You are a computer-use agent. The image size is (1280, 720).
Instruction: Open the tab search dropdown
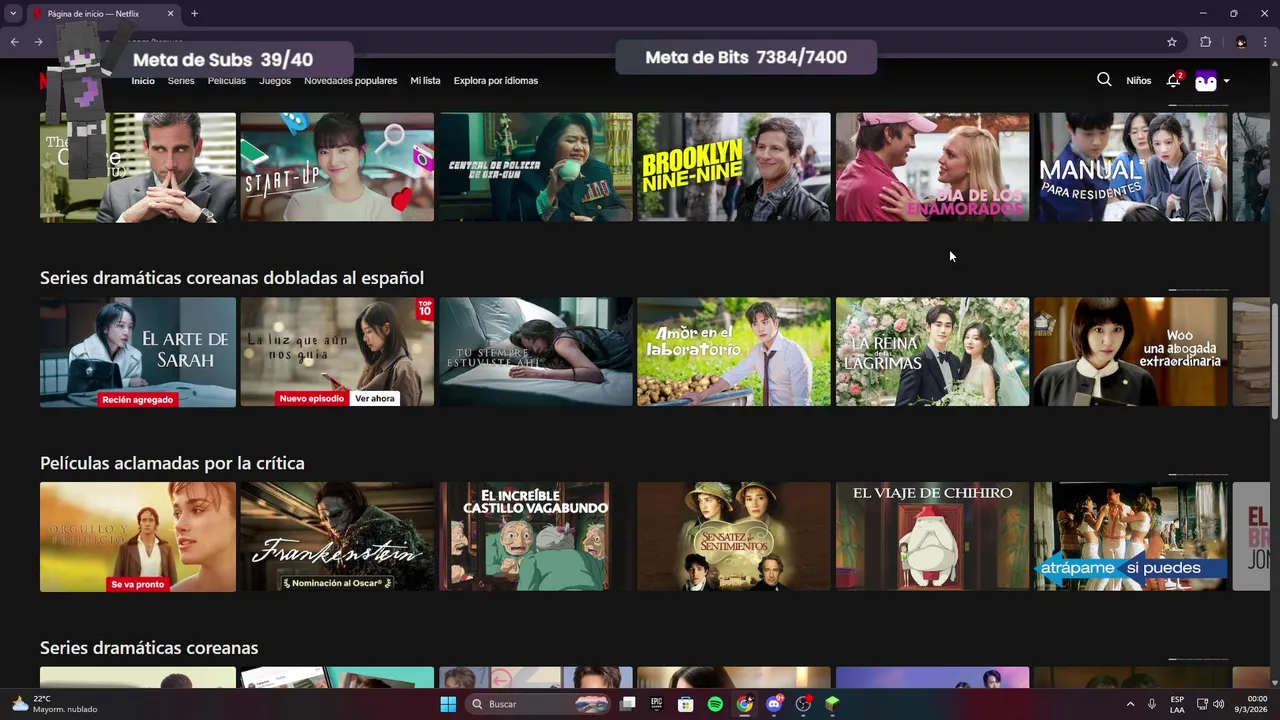[13, 13]
